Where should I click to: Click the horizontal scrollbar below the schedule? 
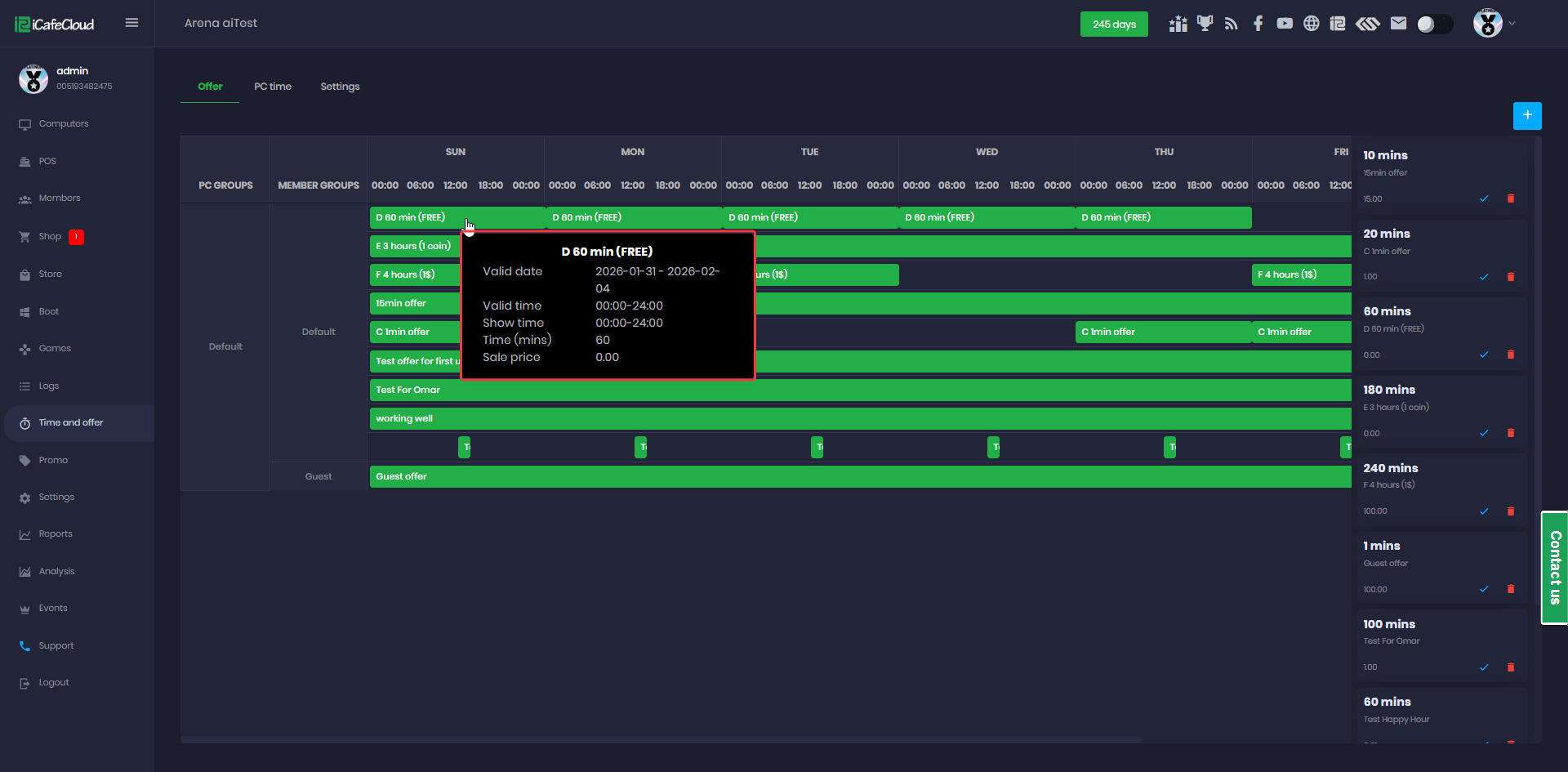660,740
